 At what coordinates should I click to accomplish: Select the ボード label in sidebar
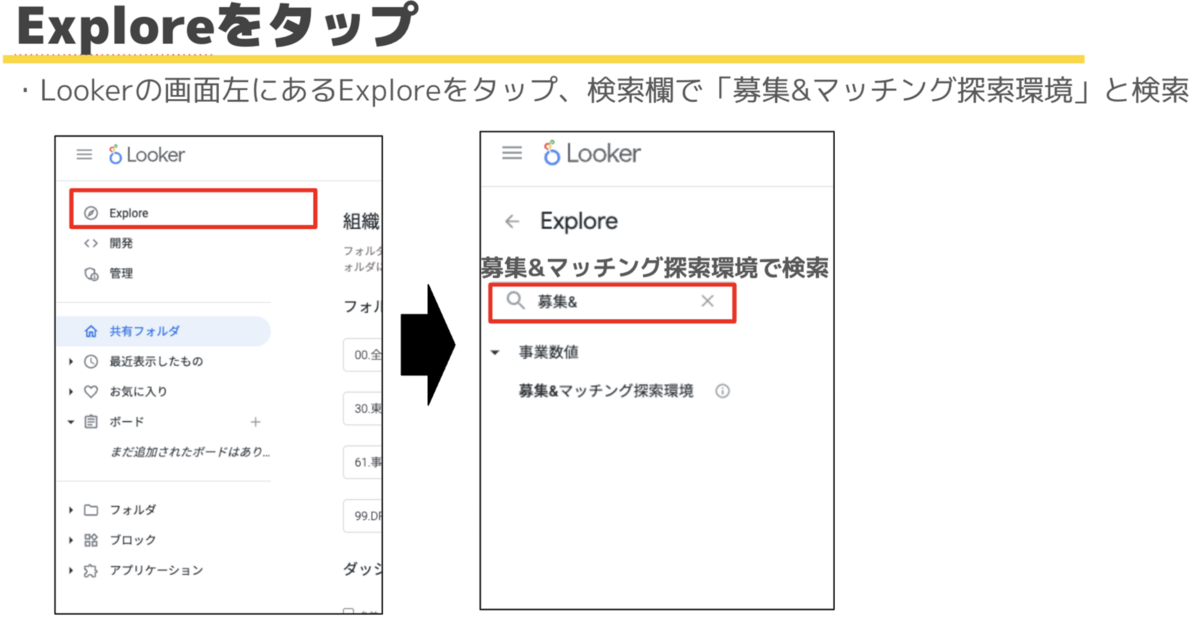(x=126, y=422)
